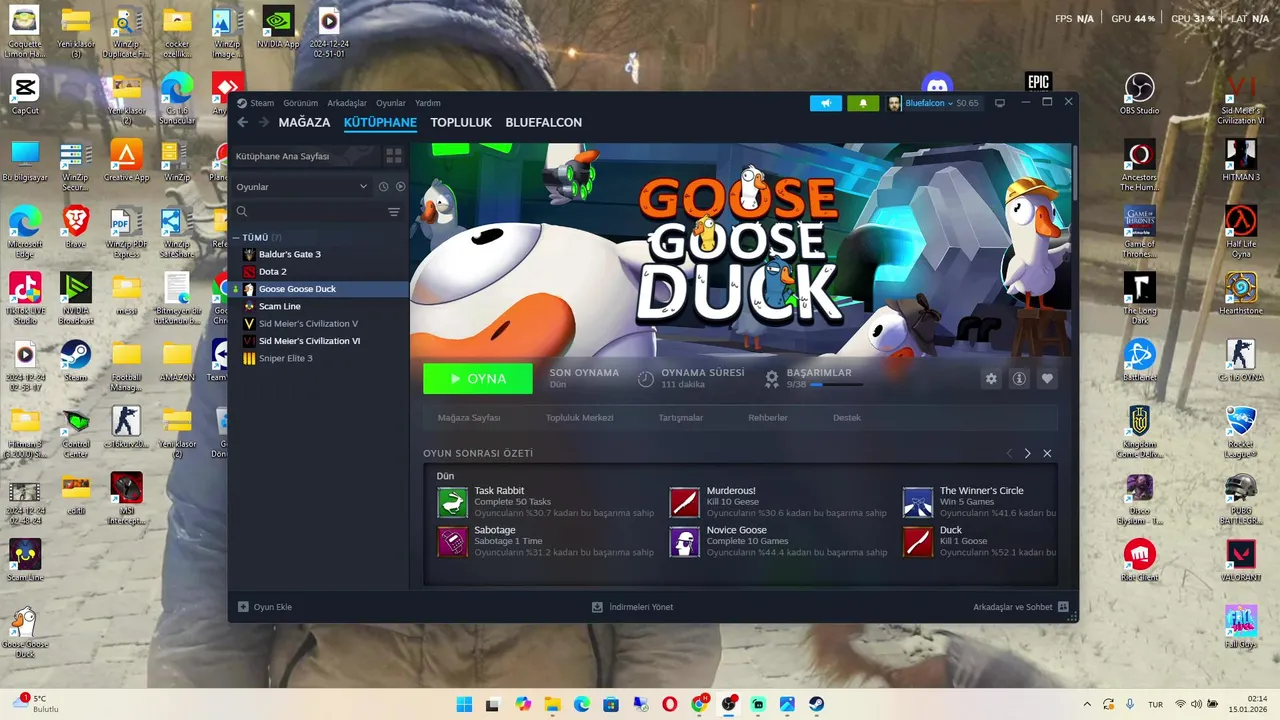1280x720 pixels.
Task: Go to next post-game summary page
Action: tap(1027, 453)
